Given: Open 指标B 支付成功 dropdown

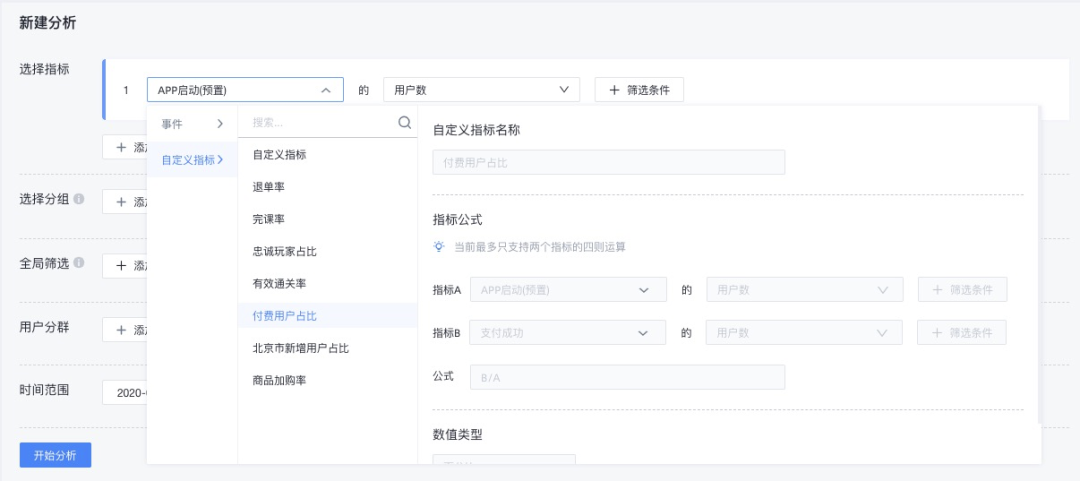Looking at the screenshot, I should pos(568,333).
